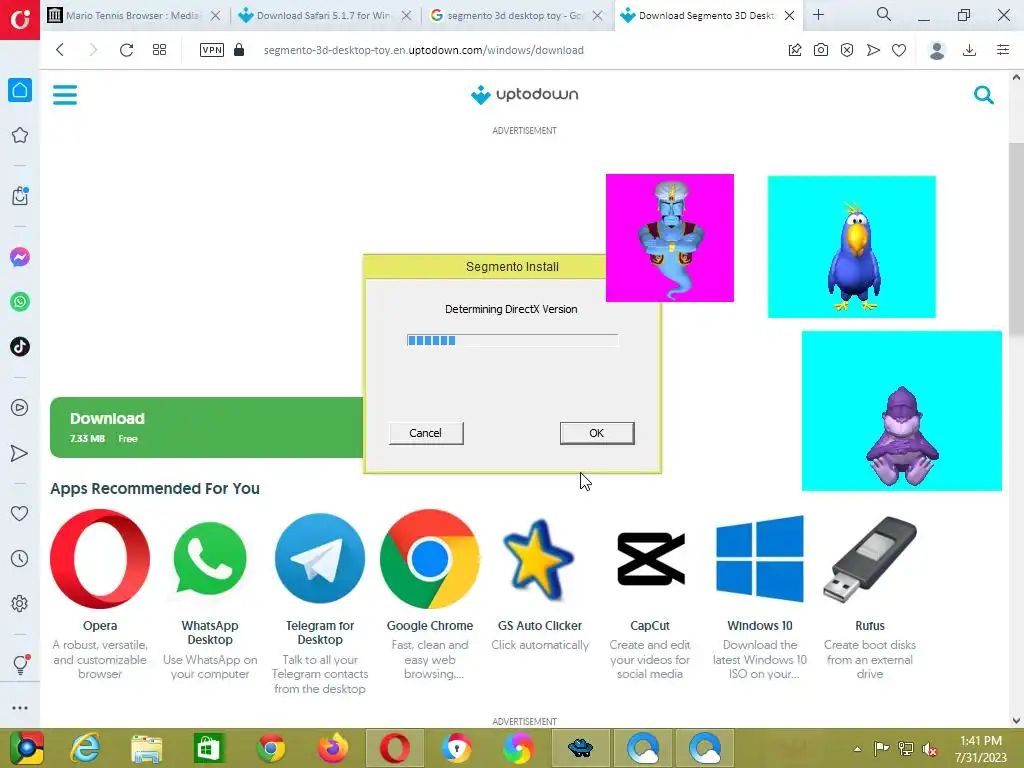
Task: Click OK in Segmento Install dialog
Action: point(597,433)
